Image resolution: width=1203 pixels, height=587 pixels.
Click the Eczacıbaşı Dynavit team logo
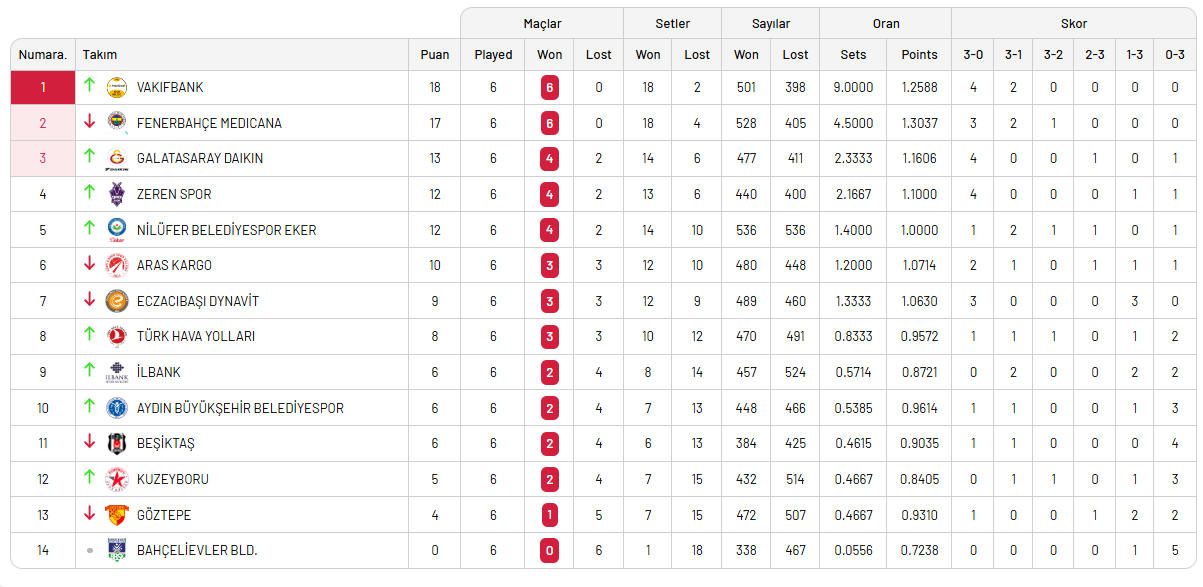point(117,301)
